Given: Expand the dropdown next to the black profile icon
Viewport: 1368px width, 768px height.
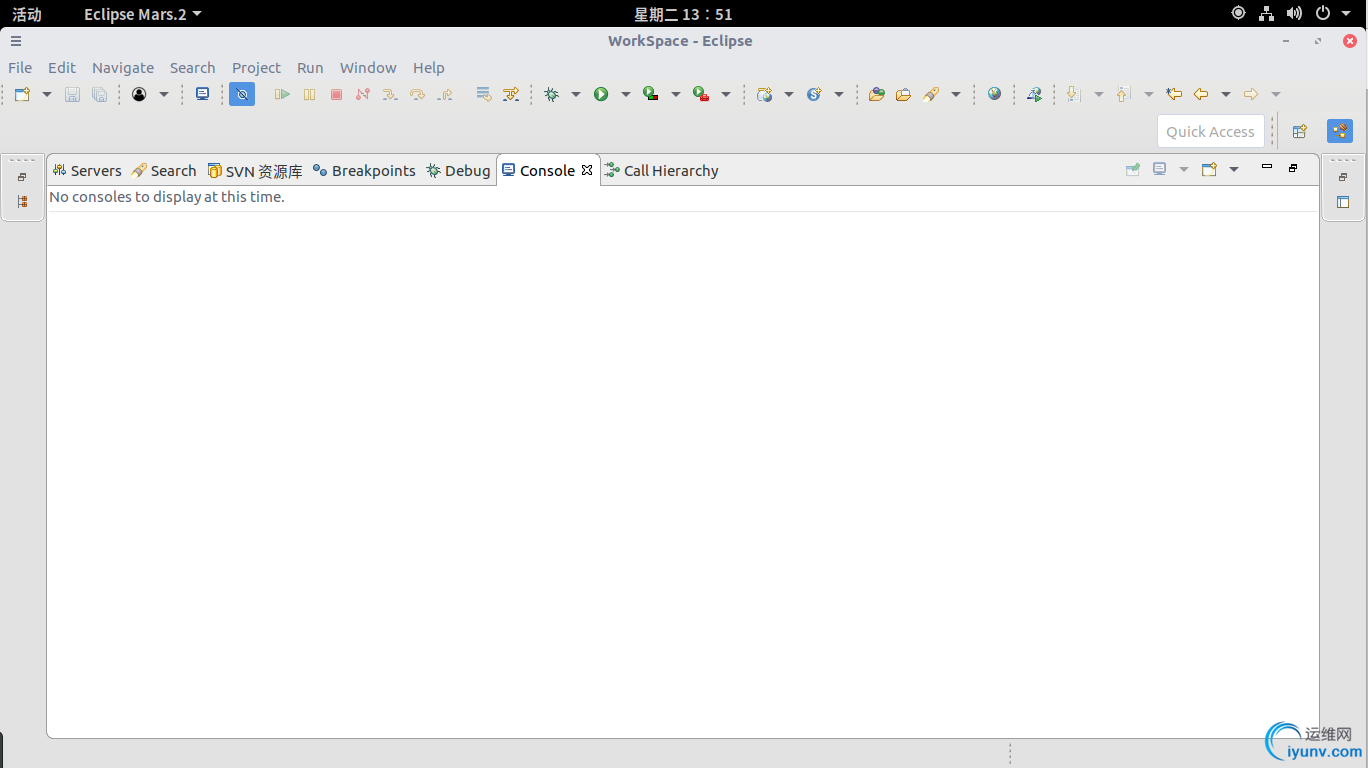Looking at the screenshot, I should point(163,94).
